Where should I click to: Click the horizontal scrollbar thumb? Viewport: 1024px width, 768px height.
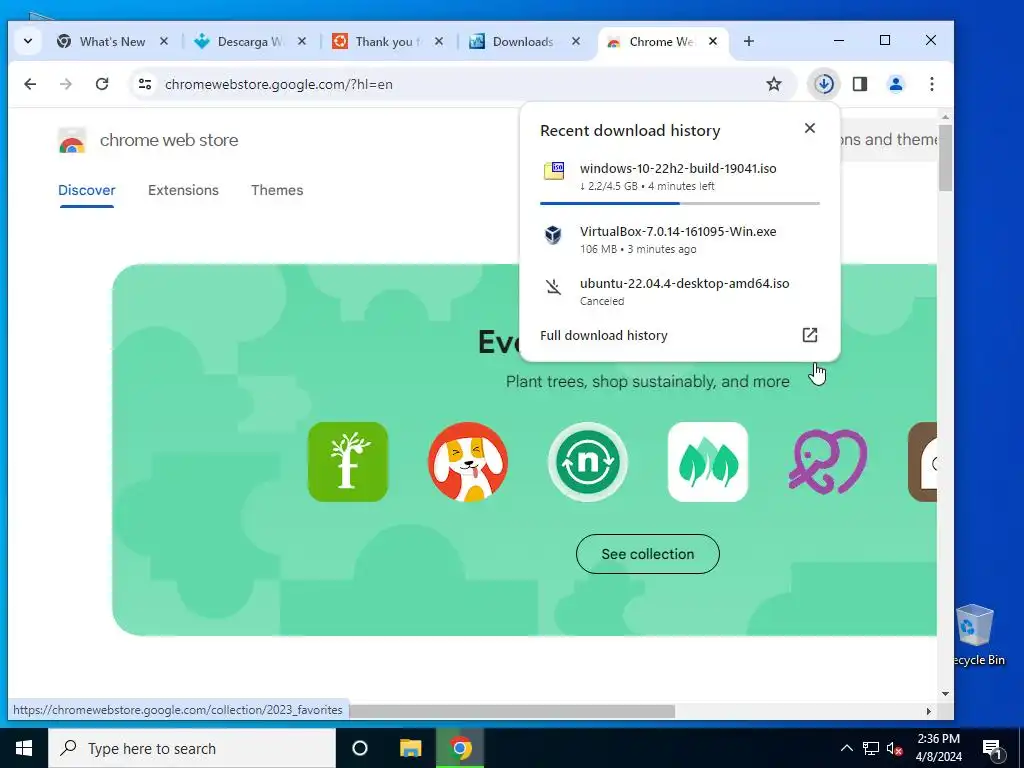(511, 711)
